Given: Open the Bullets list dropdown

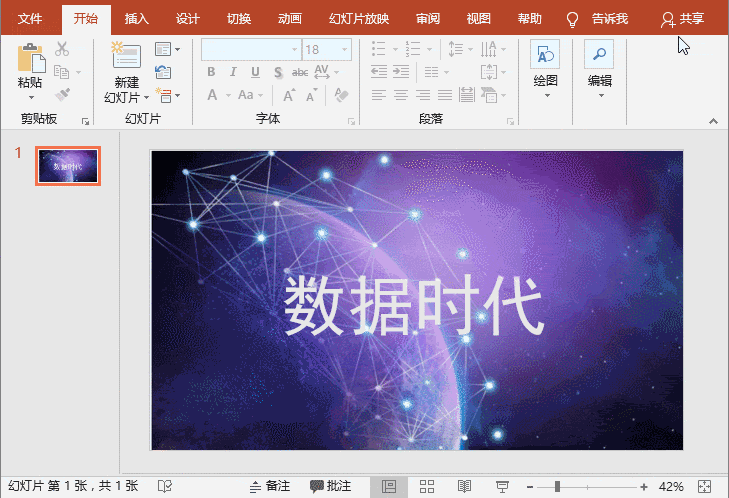Looking at the screenshot, I should tap(395, 49).
